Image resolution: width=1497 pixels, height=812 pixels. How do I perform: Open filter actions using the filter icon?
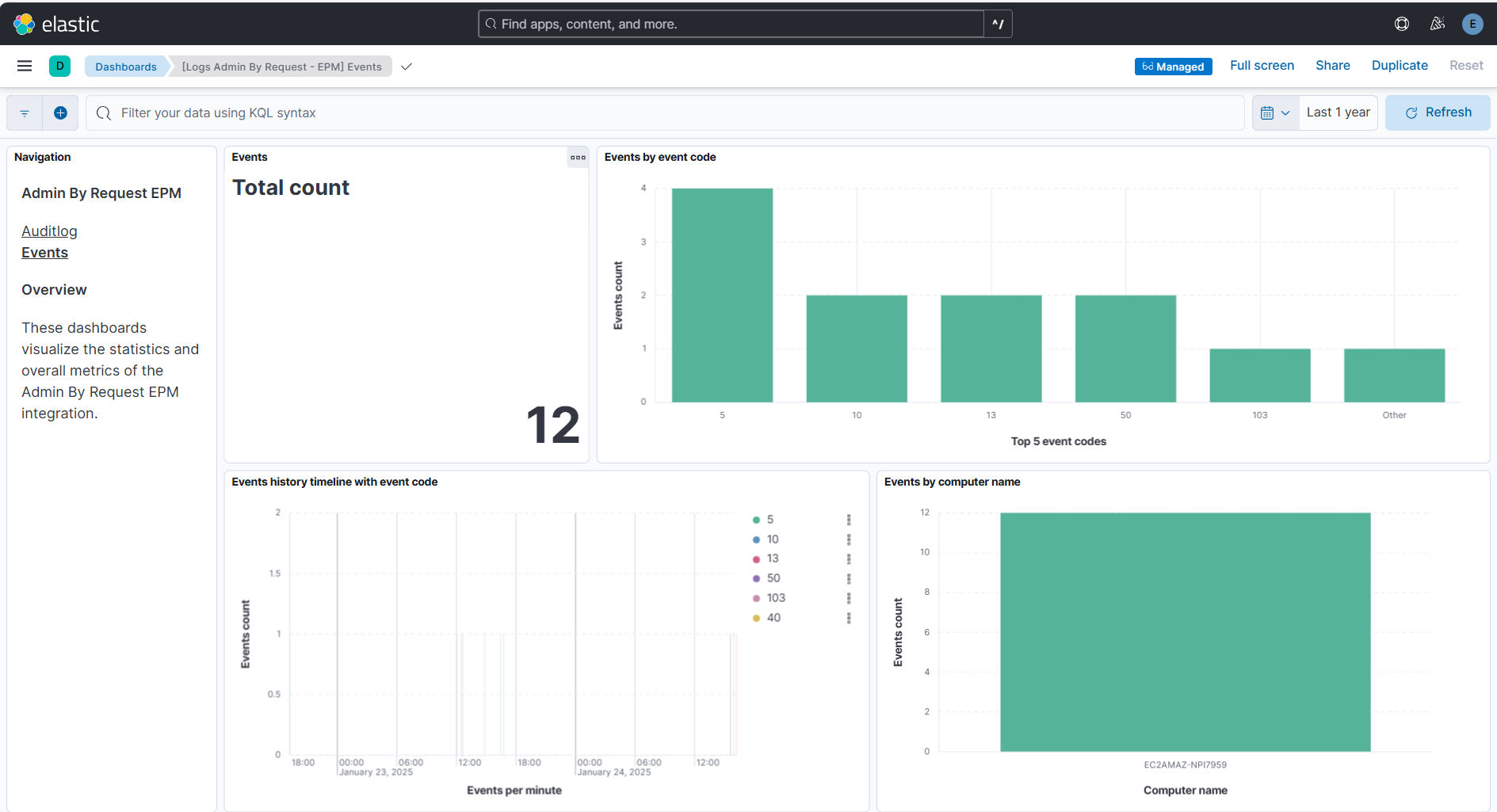point(24,112)
